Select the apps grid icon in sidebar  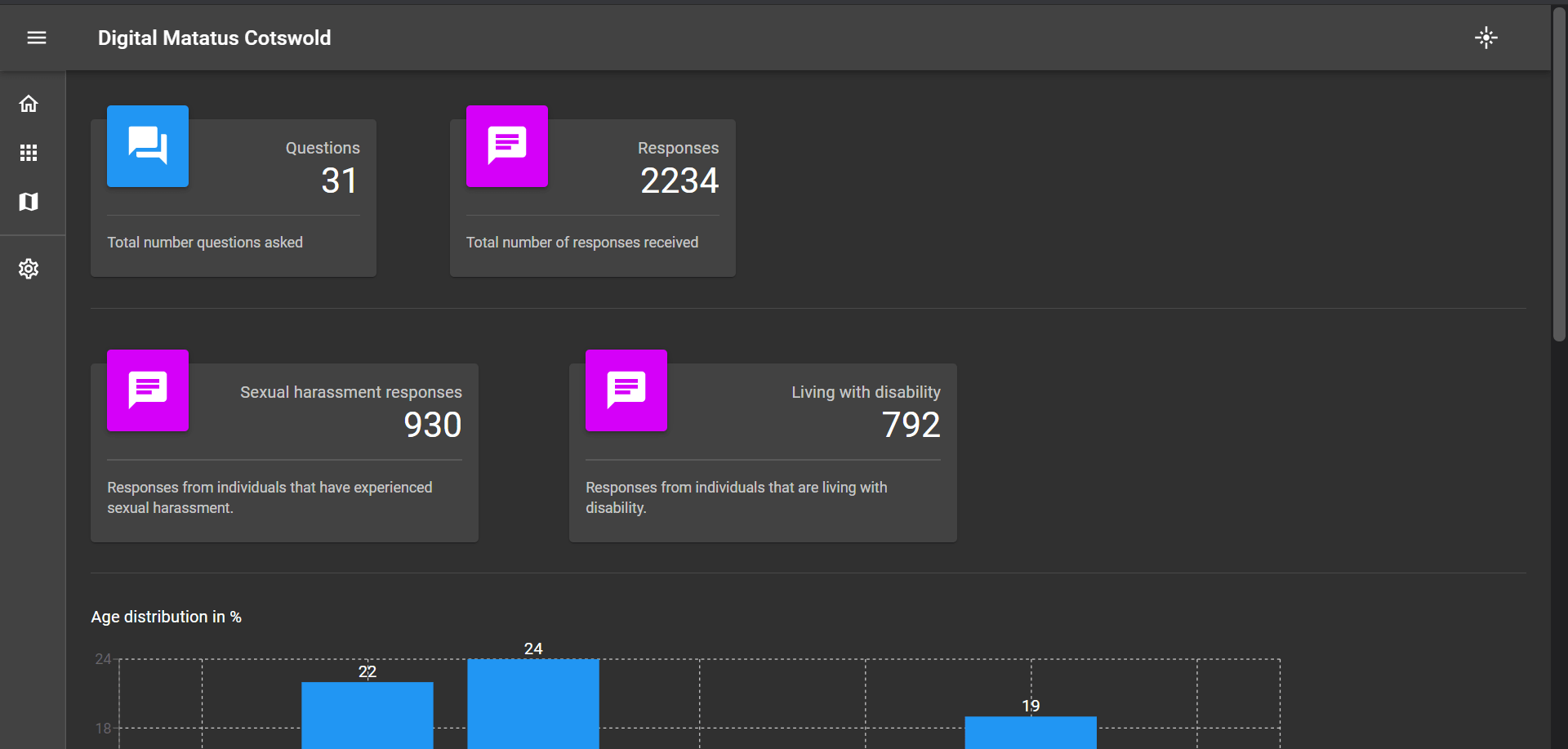[29, 153]
